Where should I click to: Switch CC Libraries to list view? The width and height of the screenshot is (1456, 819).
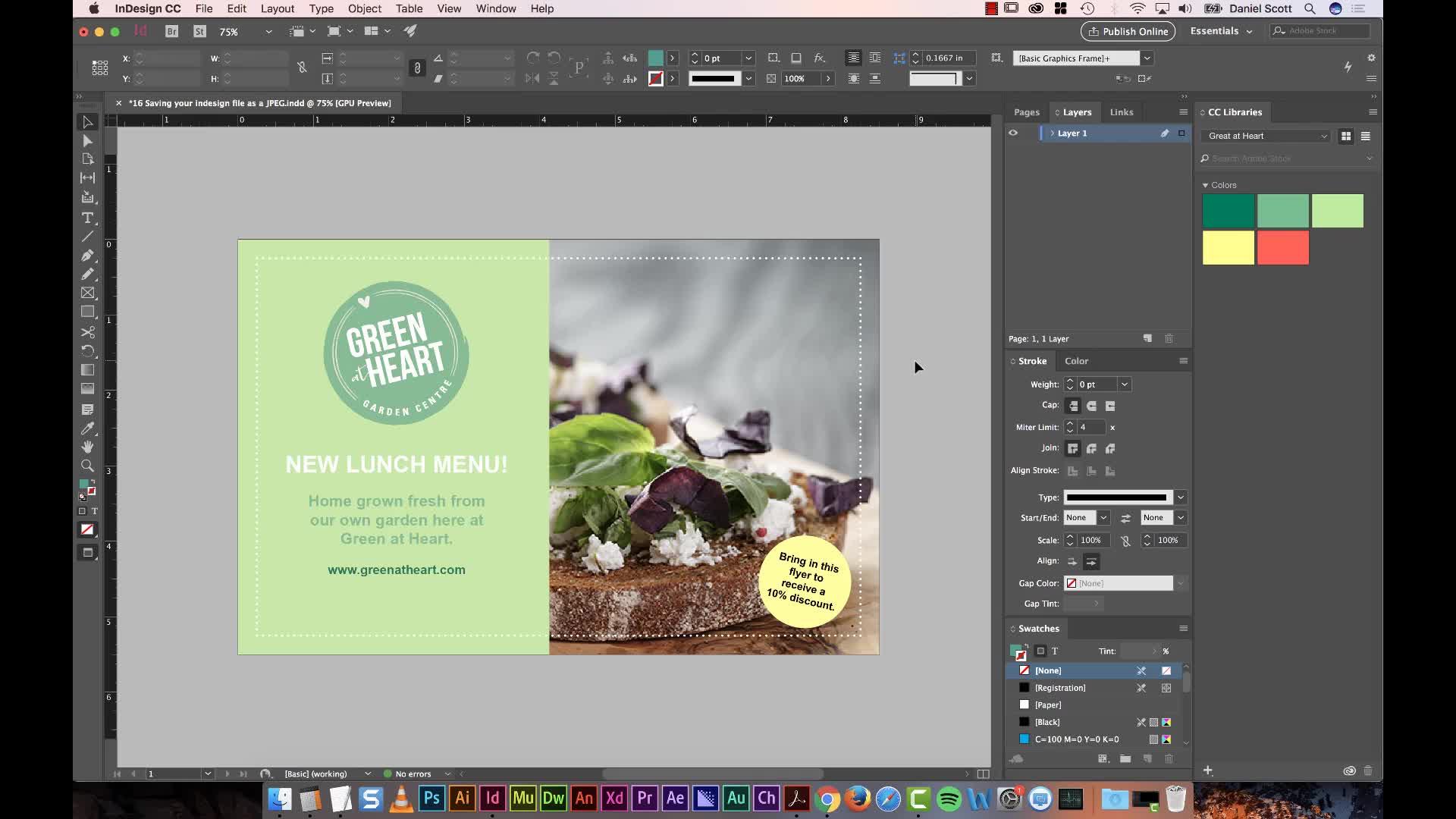coord(1365,136)
